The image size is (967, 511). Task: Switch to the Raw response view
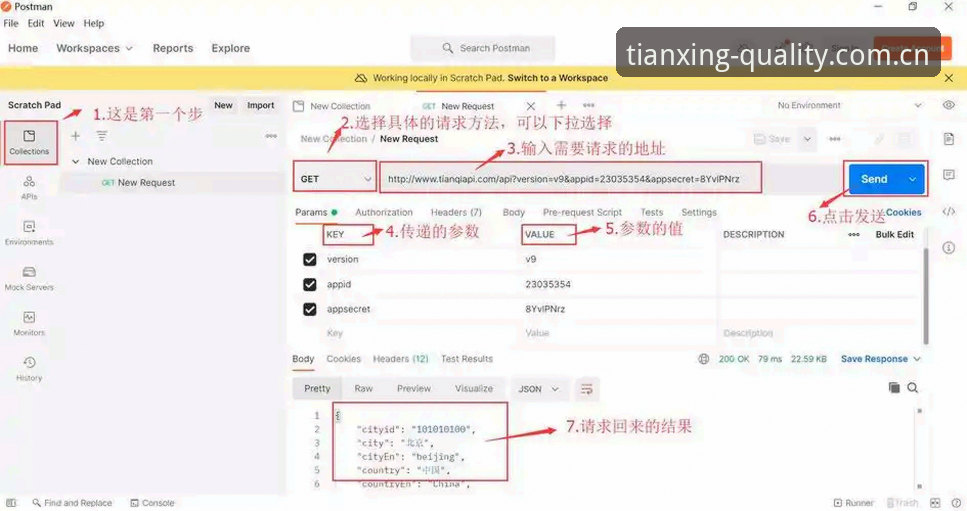[363, 389]
